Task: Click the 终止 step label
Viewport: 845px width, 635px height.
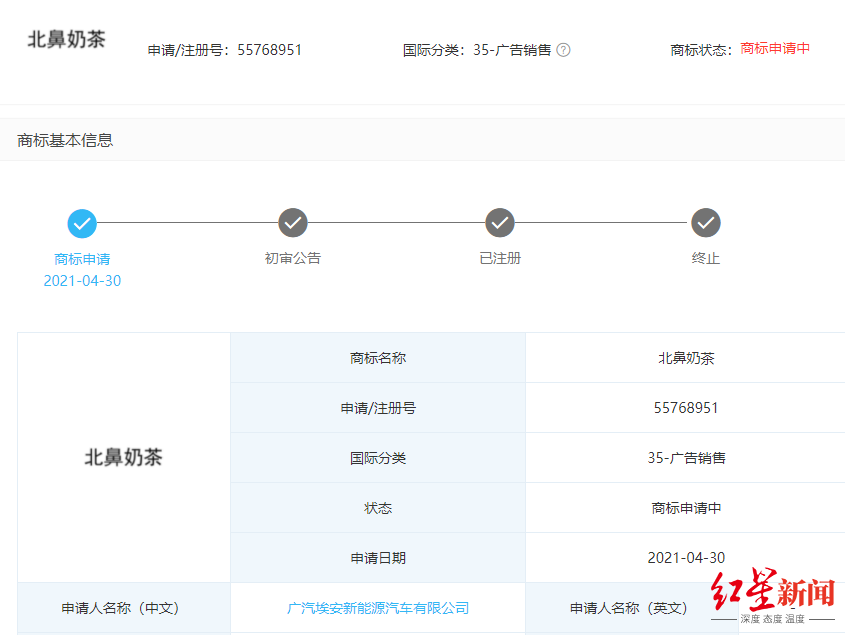Action: (706, 258)
